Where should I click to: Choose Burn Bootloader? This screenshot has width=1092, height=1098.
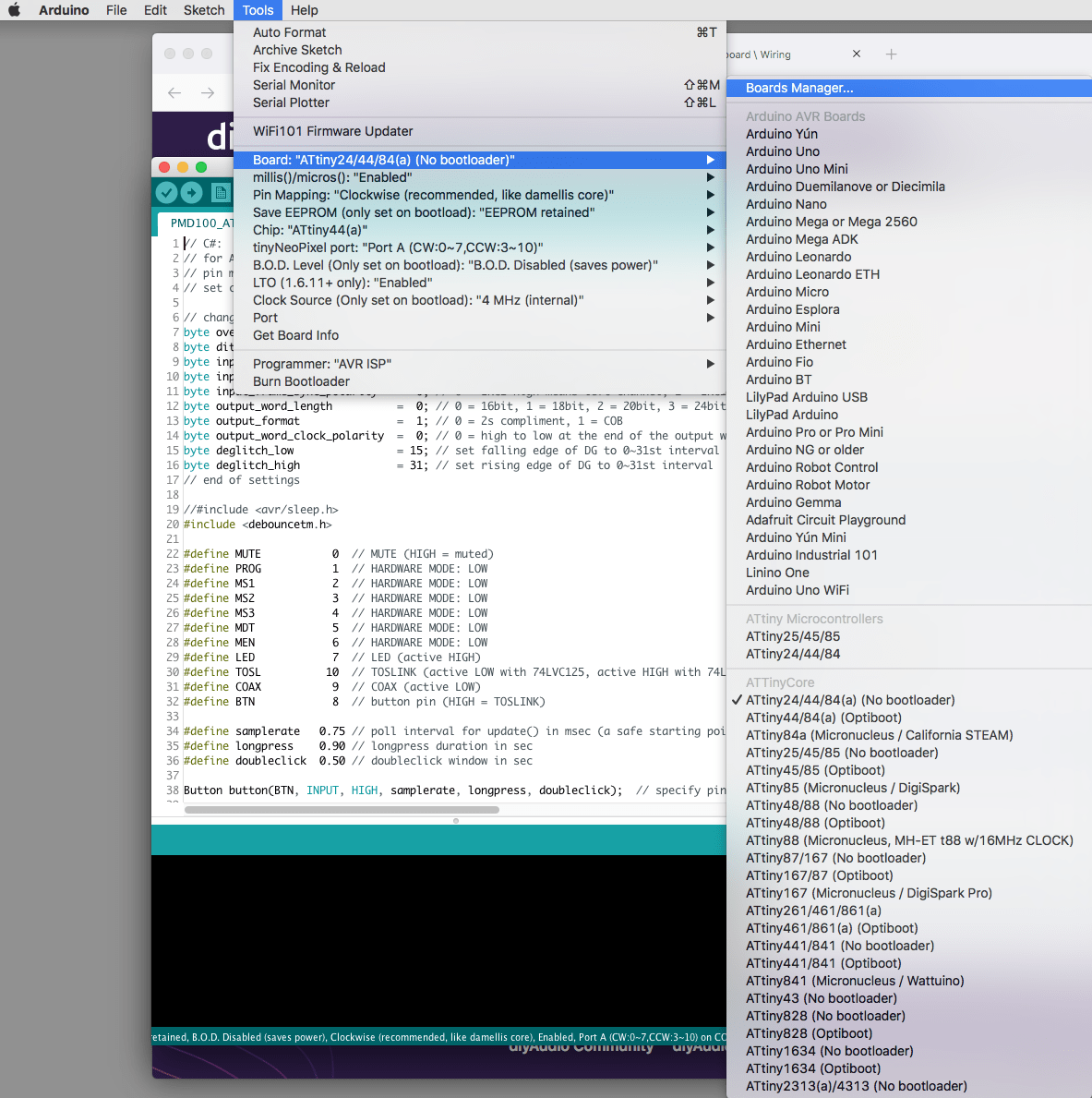point(479,381)
